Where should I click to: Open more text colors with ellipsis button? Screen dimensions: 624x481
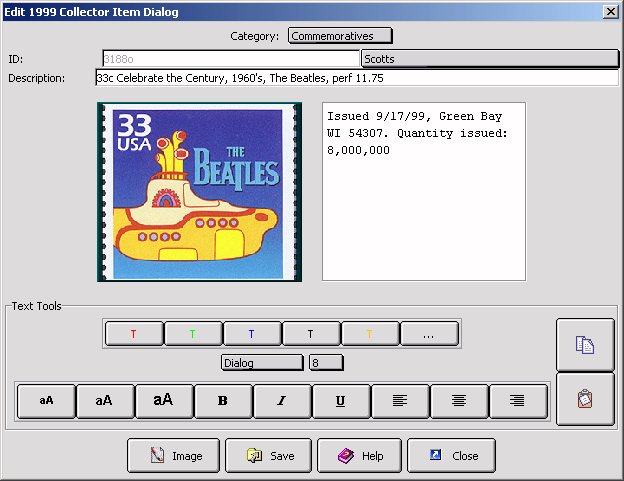click(x=428, y=334)
